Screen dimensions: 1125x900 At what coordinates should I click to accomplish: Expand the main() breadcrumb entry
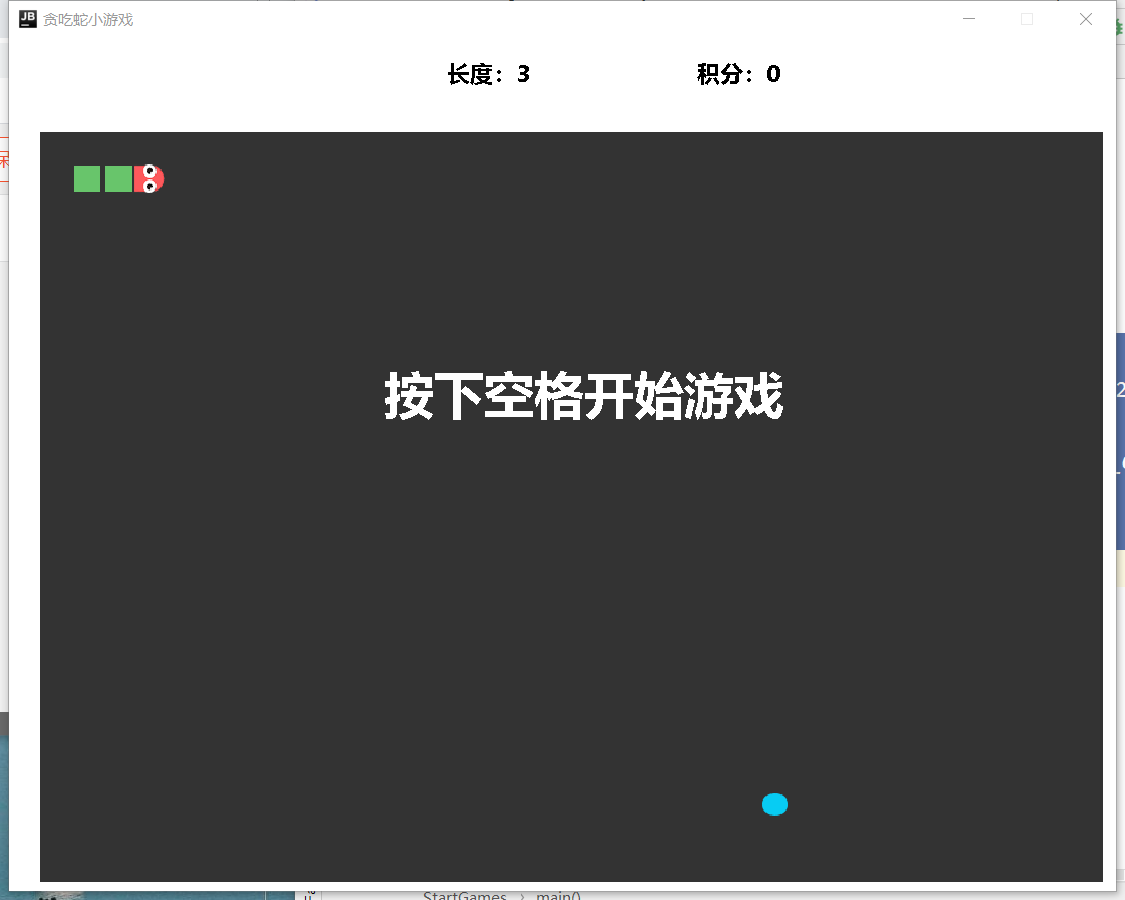(558, 896)
